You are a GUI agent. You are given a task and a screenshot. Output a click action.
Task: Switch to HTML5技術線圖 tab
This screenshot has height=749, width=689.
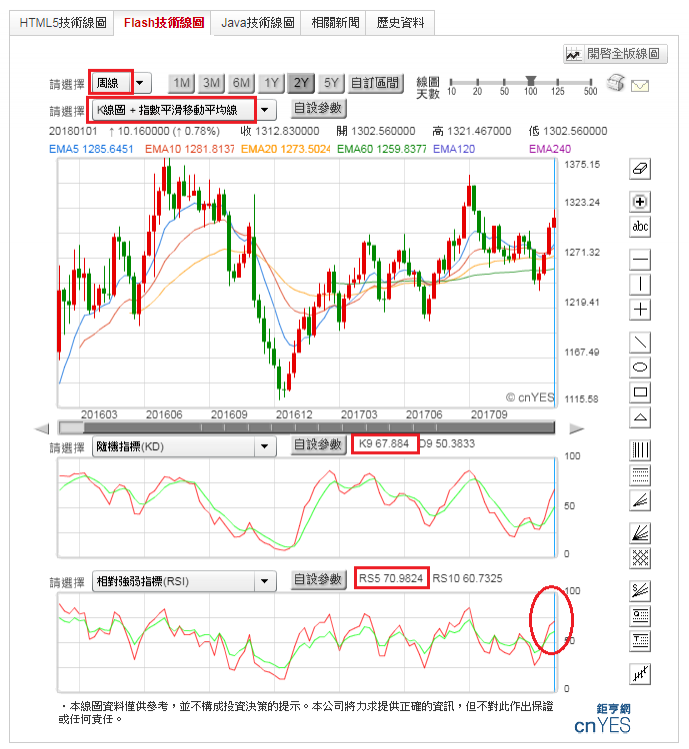[63, 22]
